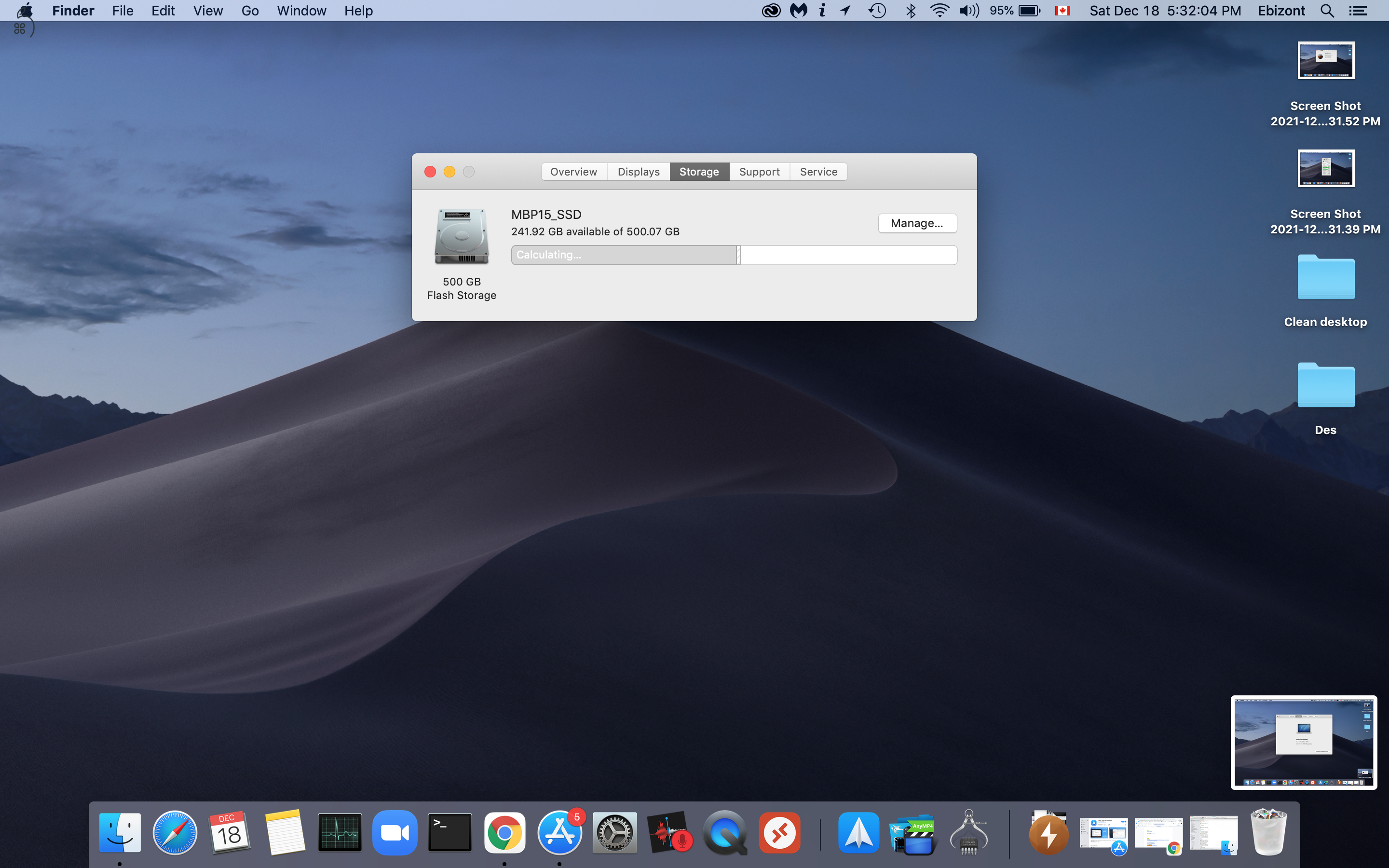Launch Microsoft Remote Desktop from Dock

point(779,832)
